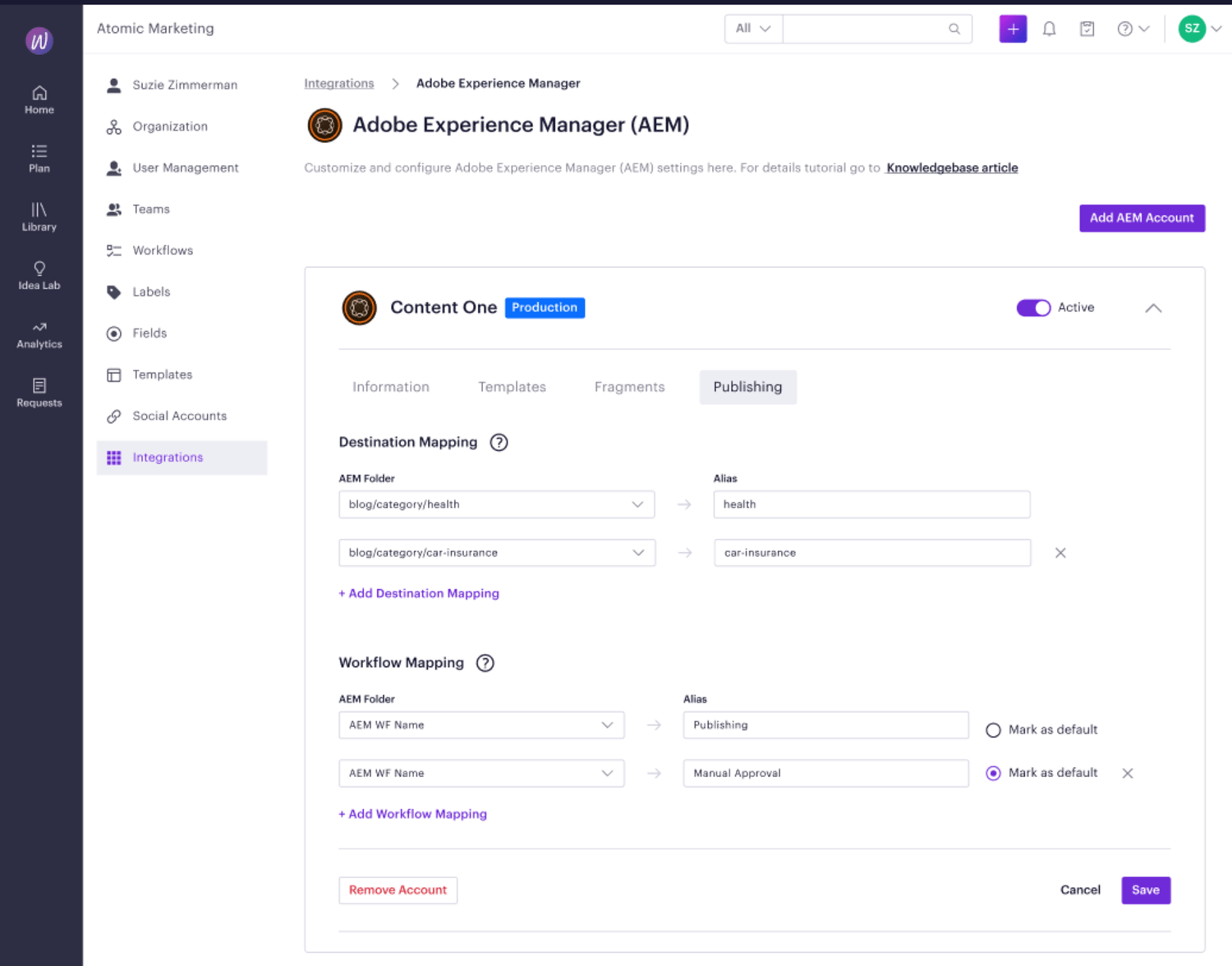Select Mark as default for Manual Approval
Viewport: 1232px width, 966px height.
point(993,773)
